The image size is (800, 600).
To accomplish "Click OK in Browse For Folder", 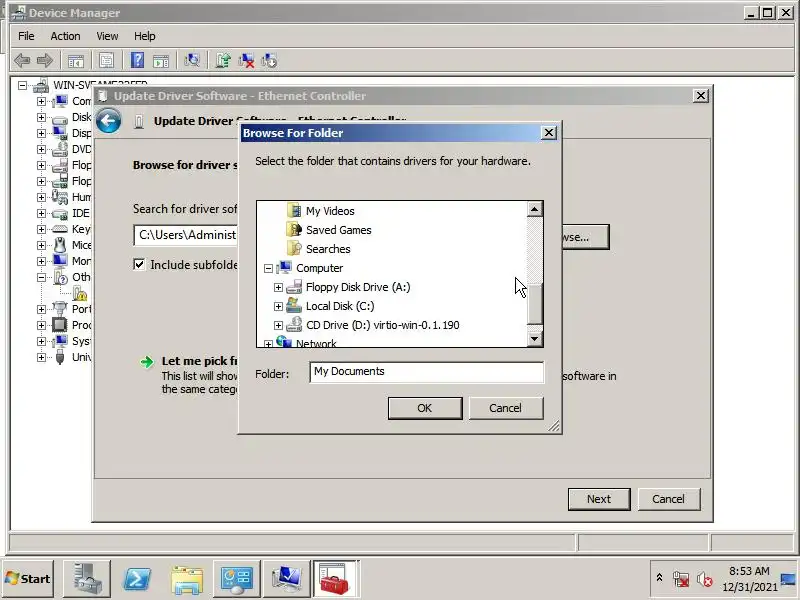I will (x=425, y=408).
